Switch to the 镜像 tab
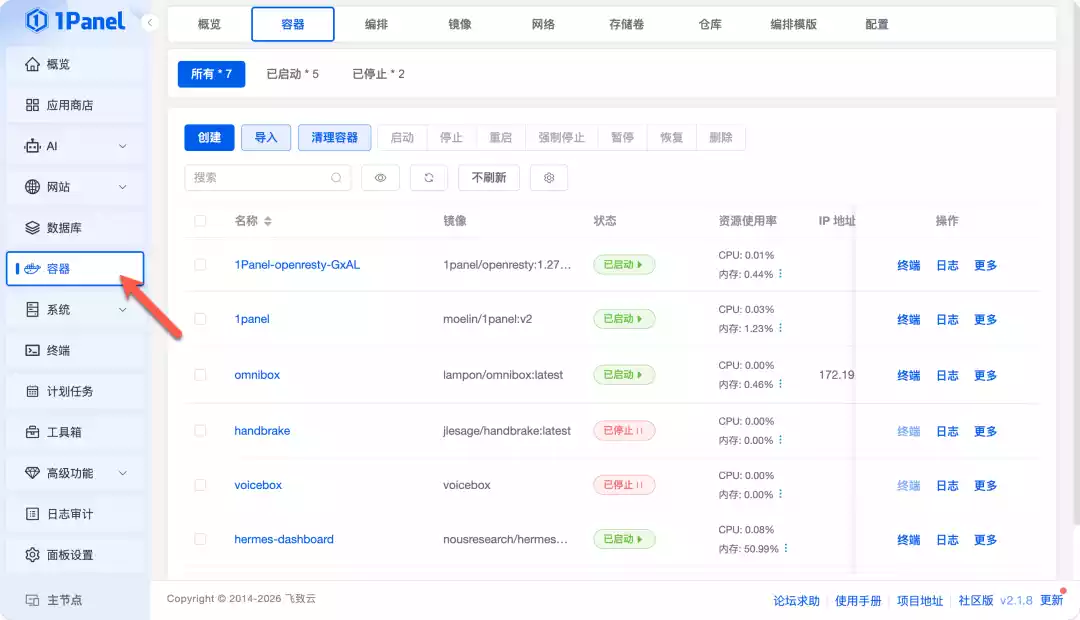Image resolution: width=1080 pixels, height=620 pixels. [x=458, y=25]
